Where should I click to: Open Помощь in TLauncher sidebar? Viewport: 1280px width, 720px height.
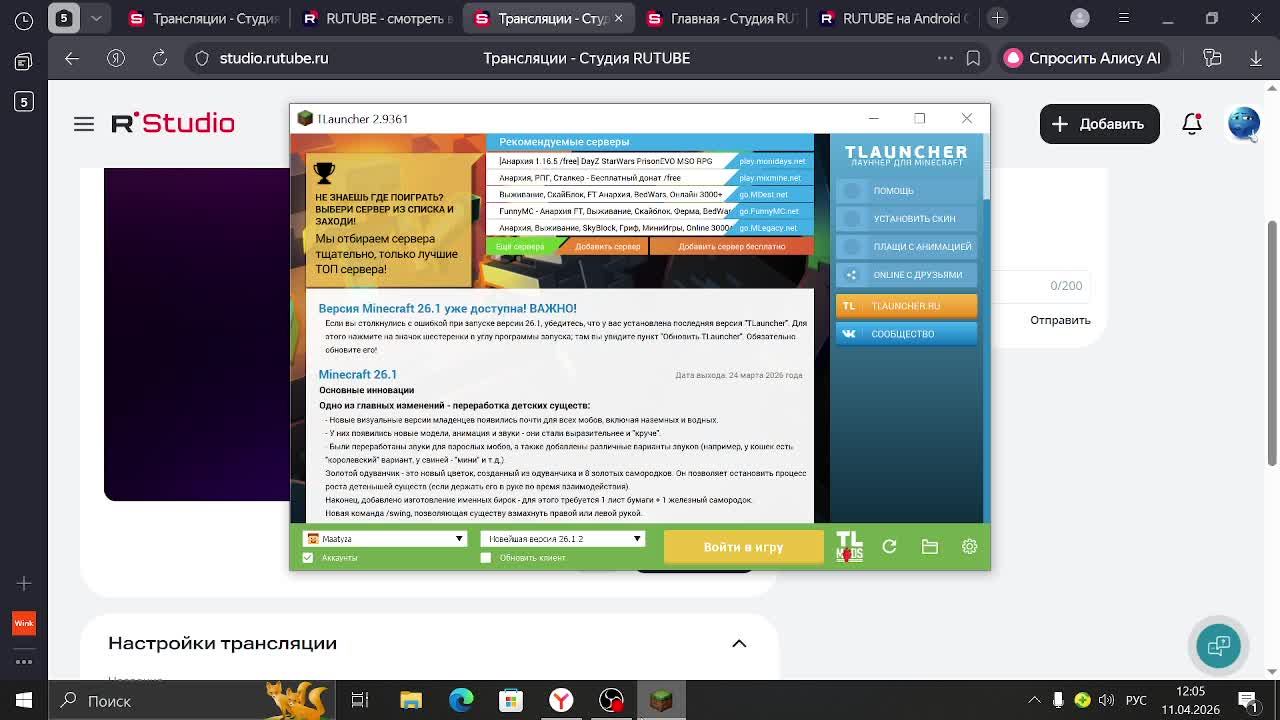[906, 190]
